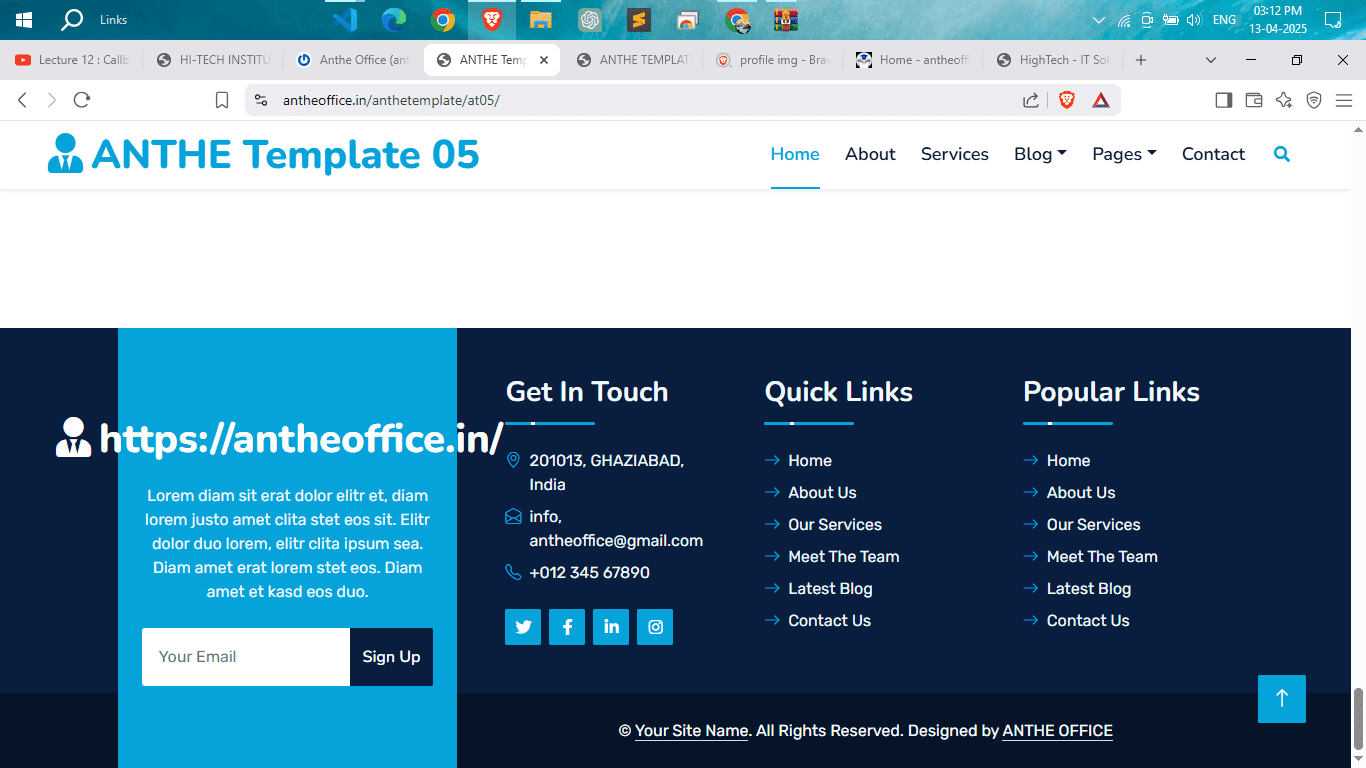
Task: Click the Facebook social icon
Action: point(567,627)
